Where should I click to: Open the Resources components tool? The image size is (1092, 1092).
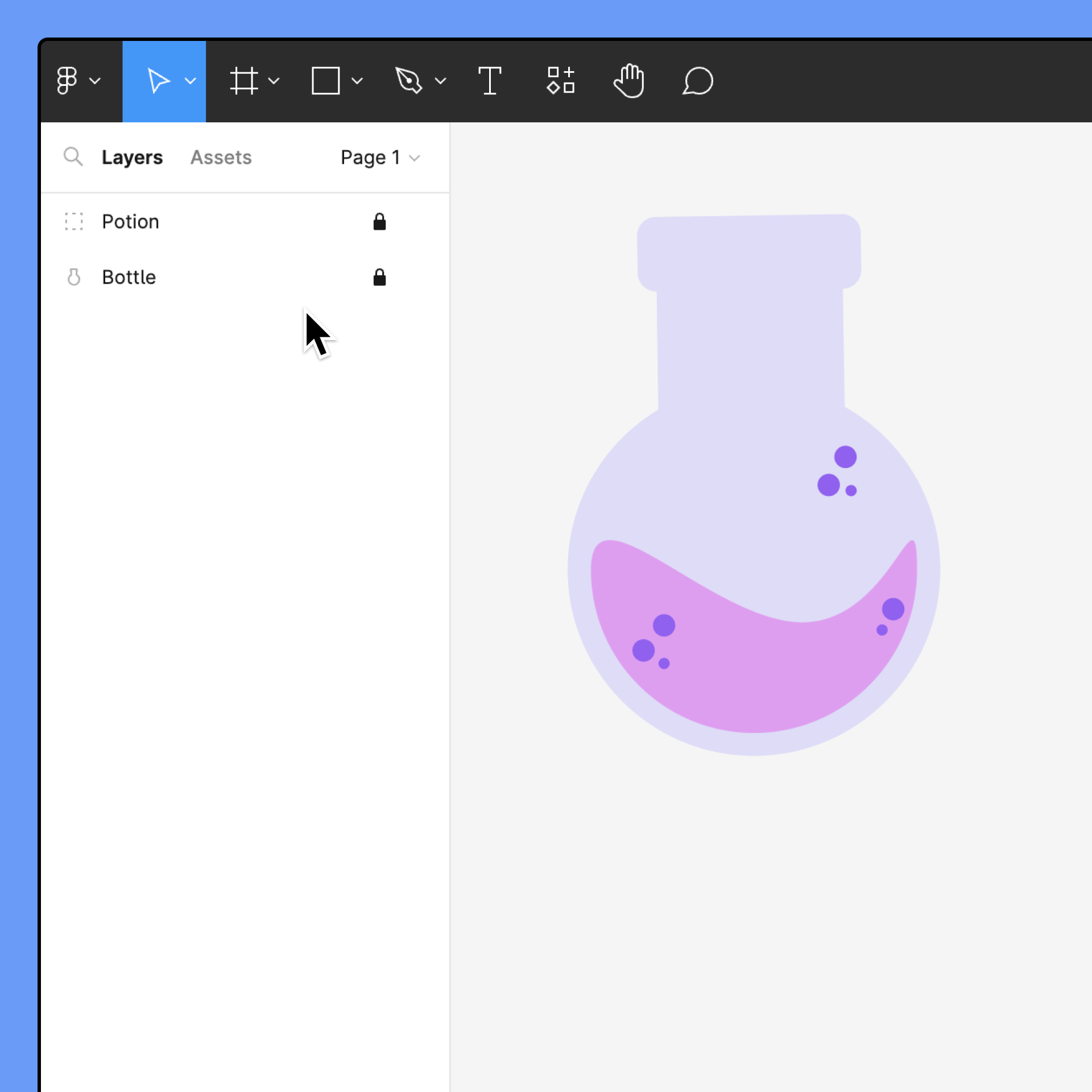pos(560,81)
